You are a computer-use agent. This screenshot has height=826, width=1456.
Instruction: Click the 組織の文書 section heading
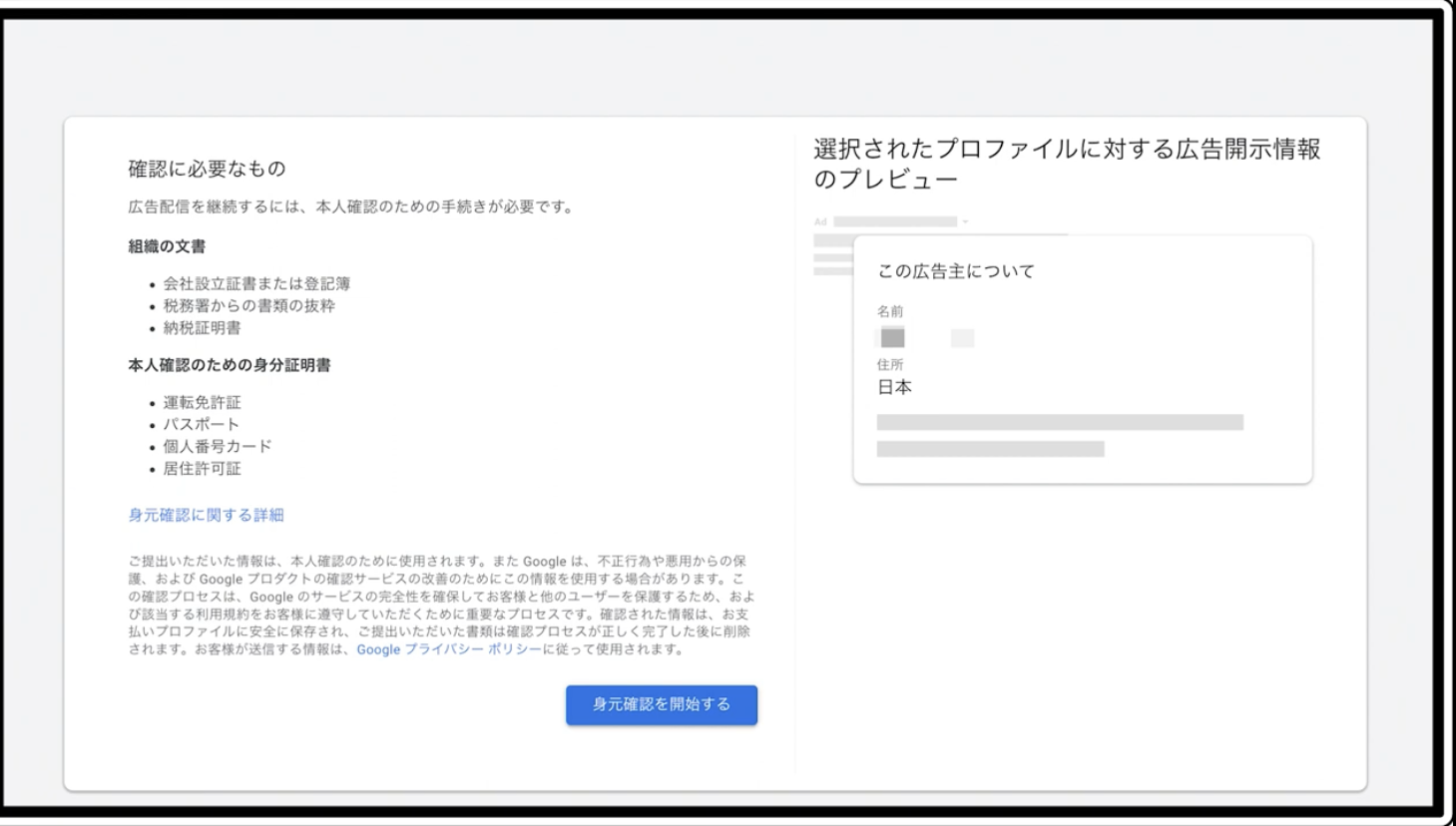pos(167,246)
